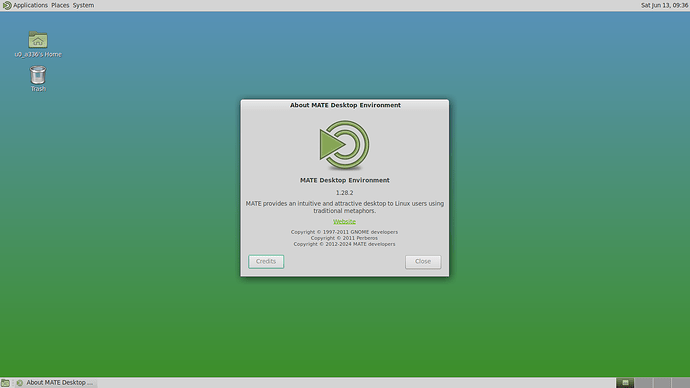This screenshot has height=388, width=690.
Task: Switch to the first workspace in the switcher
Action: pos(625,383)
